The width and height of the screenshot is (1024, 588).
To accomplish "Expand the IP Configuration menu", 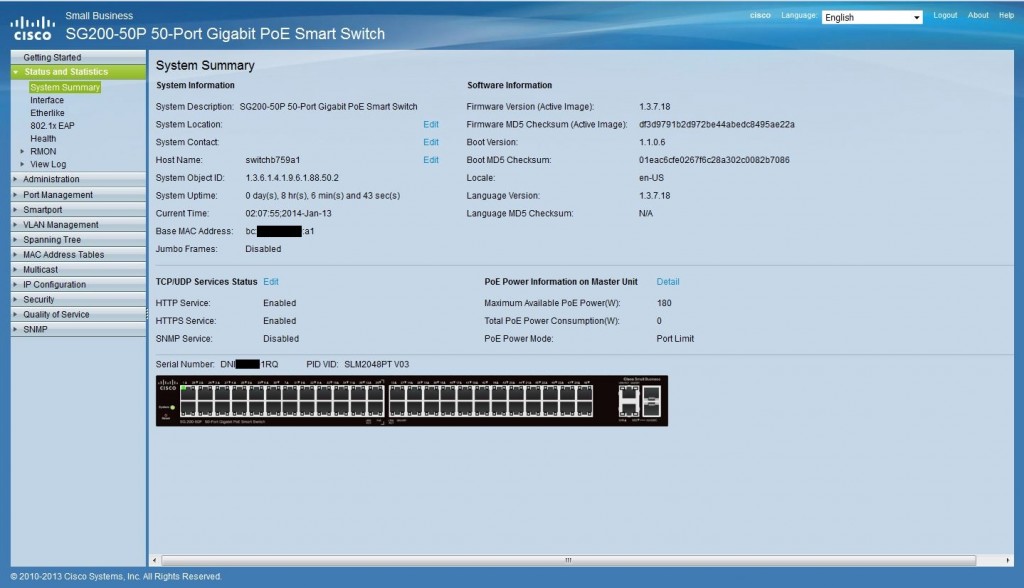I will point(78,285).
